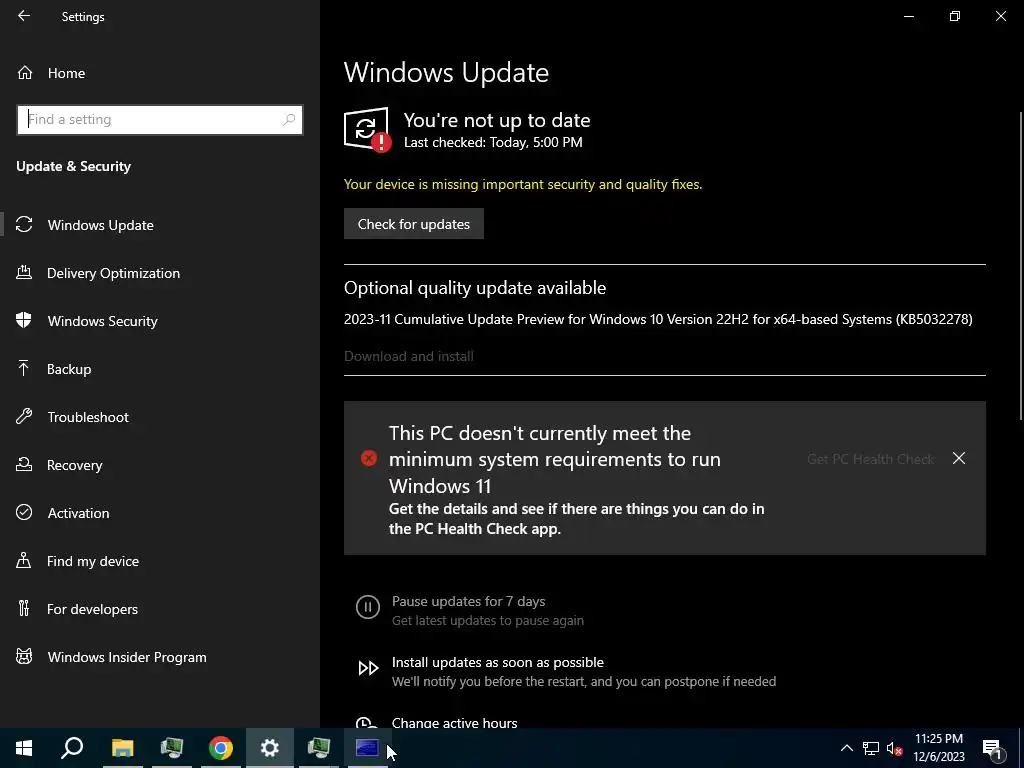1024x768 pixels.
Task: Click Pause updates for 7 days
Action: pos(468,601)
